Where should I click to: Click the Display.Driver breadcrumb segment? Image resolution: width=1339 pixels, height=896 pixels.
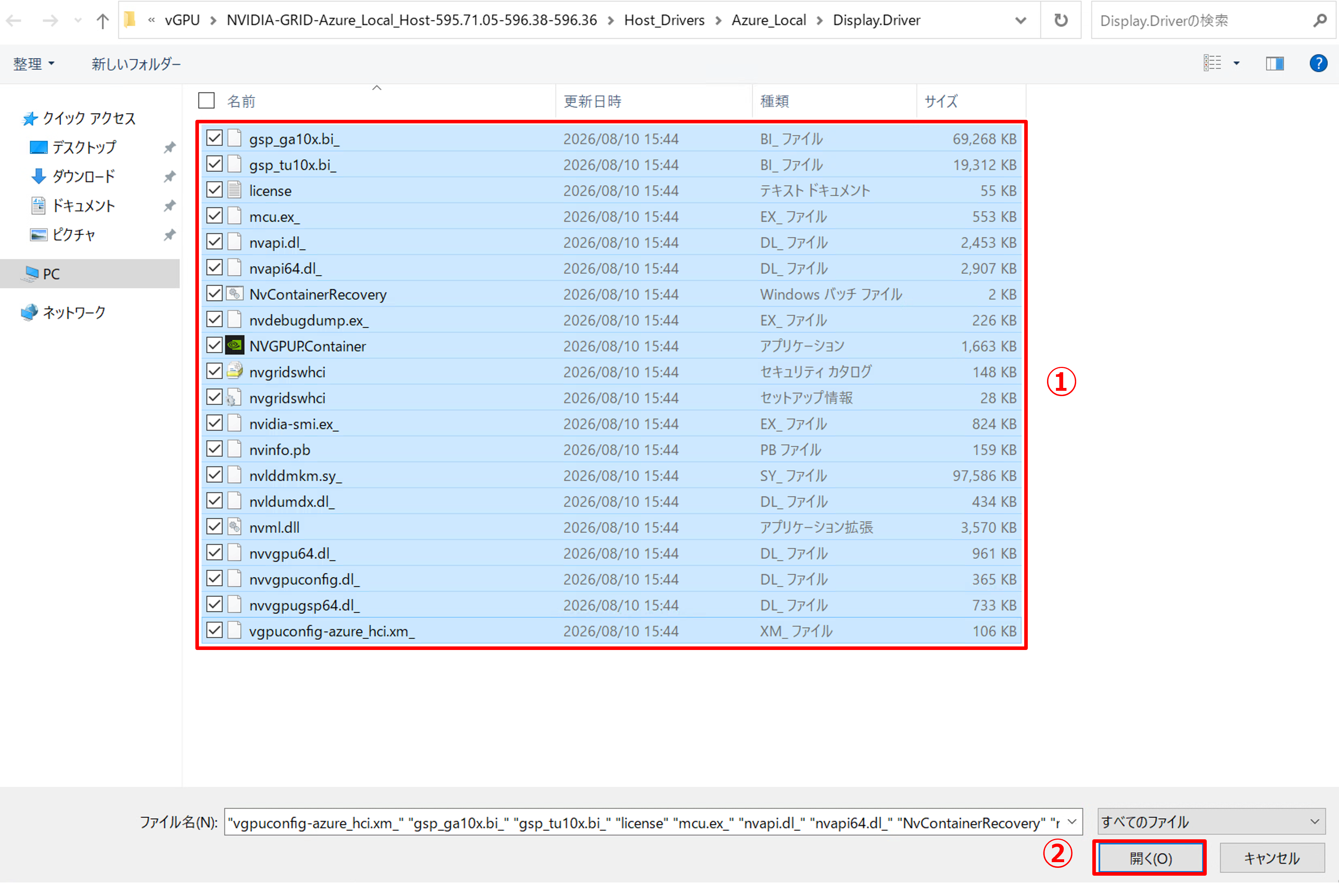click(x=877, y=21)
